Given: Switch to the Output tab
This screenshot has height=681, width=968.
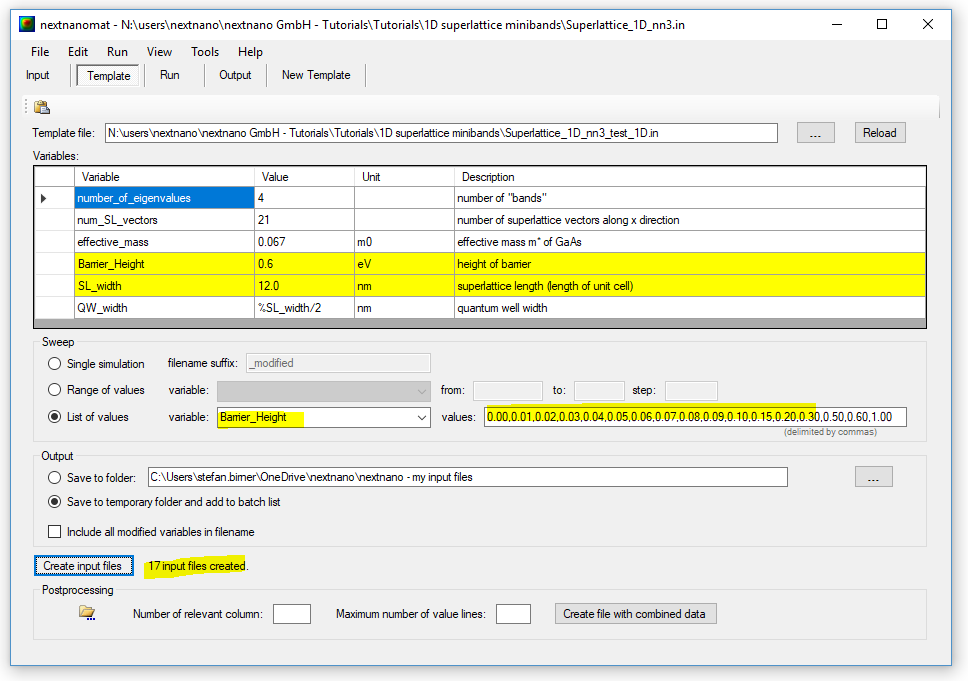Looking at the screenshot, I should click(x=236, y=75).
